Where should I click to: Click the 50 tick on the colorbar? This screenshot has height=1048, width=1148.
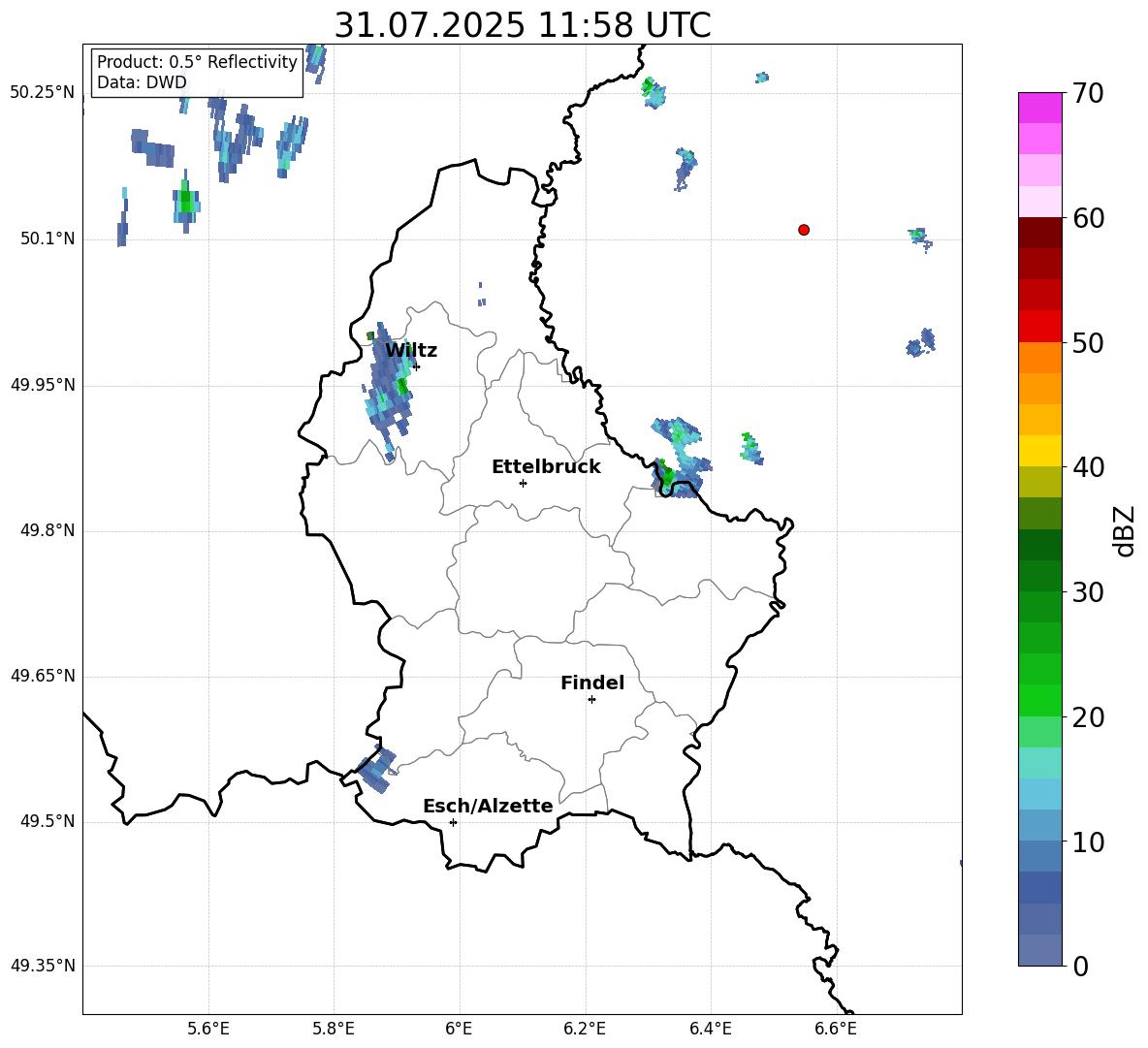point(1088,343)
